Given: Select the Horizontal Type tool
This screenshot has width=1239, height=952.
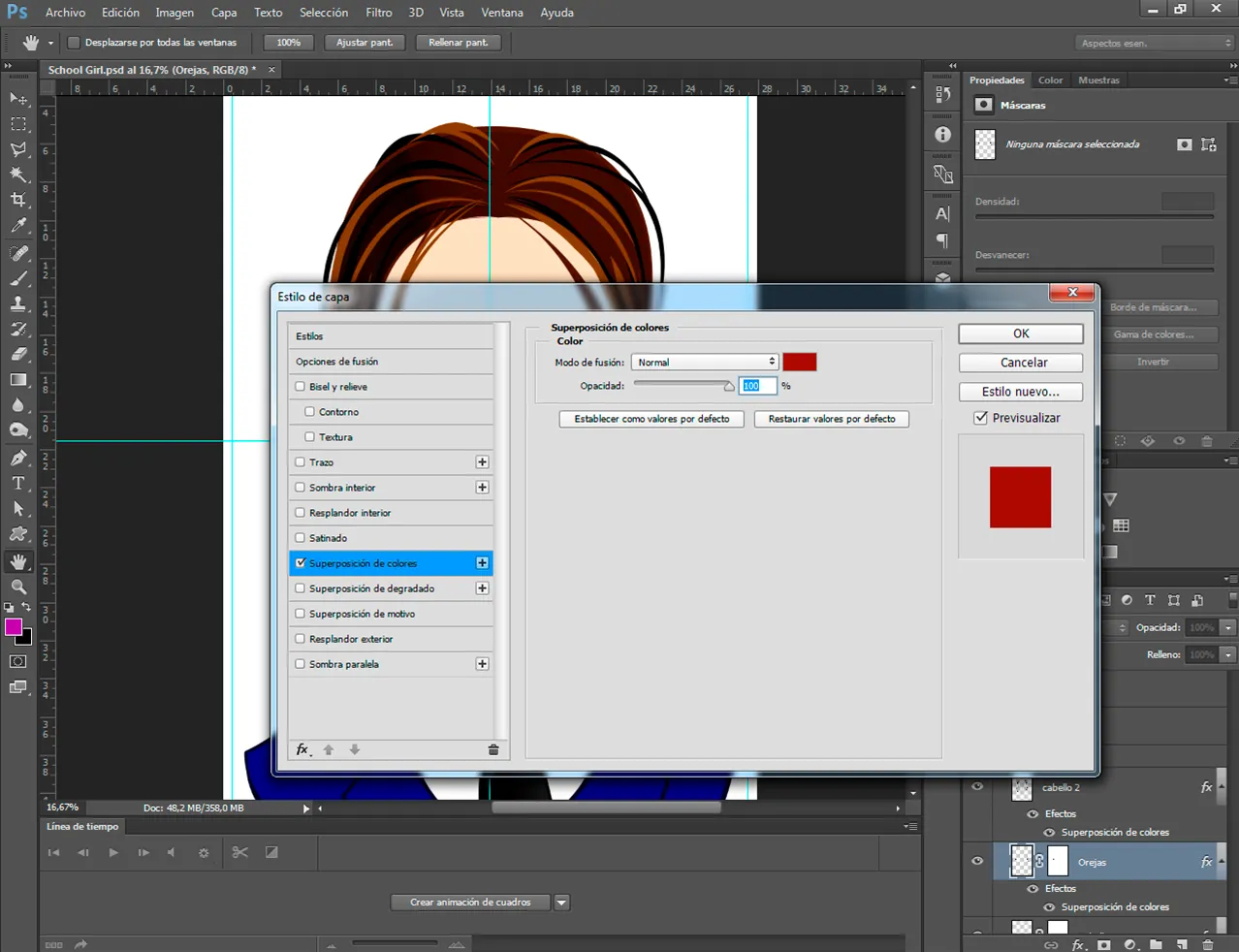Looking at the screenshot, I should [18, 483].
